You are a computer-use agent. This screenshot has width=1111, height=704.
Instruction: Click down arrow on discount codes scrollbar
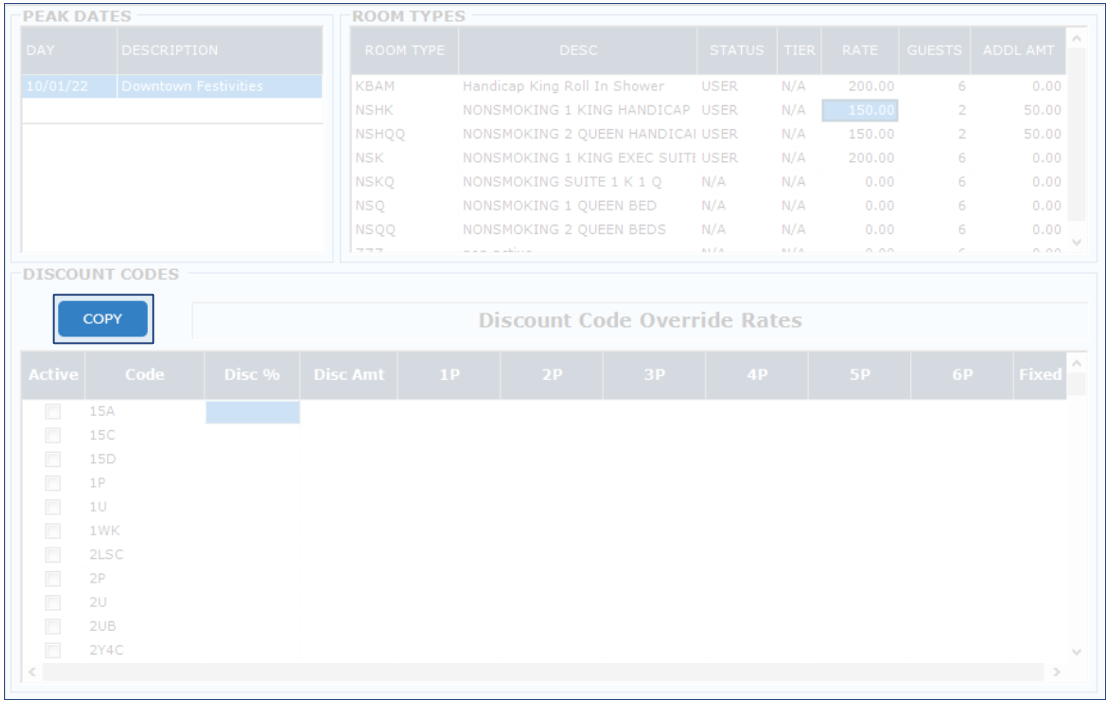[x=1076, y=651]
